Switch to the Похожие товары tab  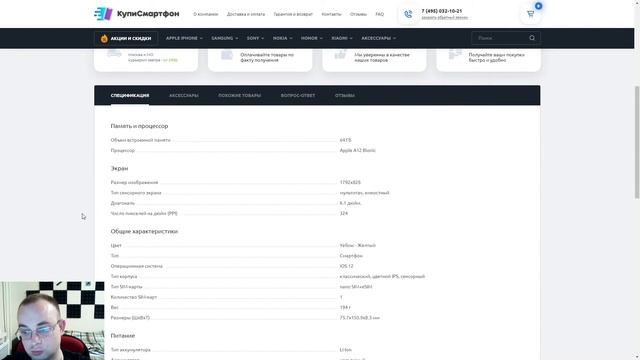[240, 96]
